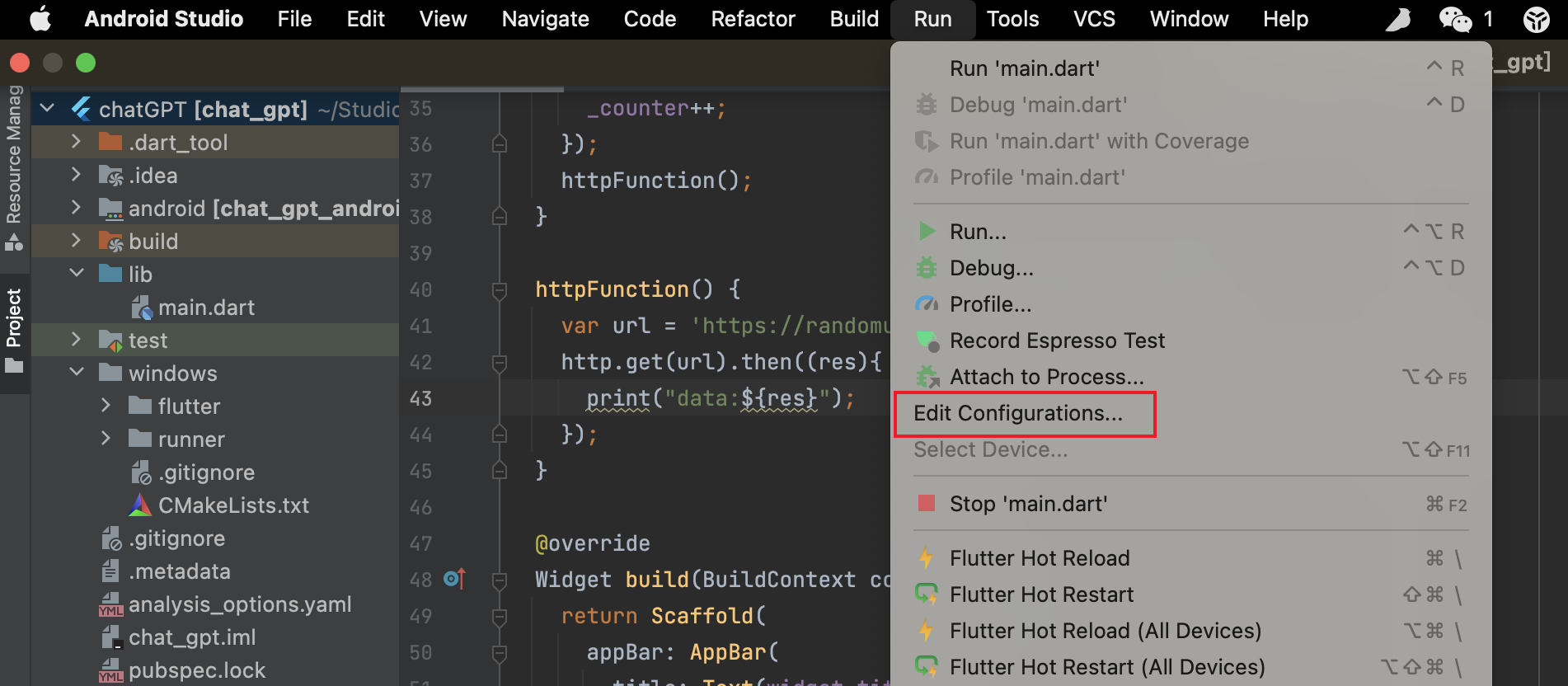Click the green bug Debug... icon
Screen dimensions: 1568x686
[x=927, y=267]
